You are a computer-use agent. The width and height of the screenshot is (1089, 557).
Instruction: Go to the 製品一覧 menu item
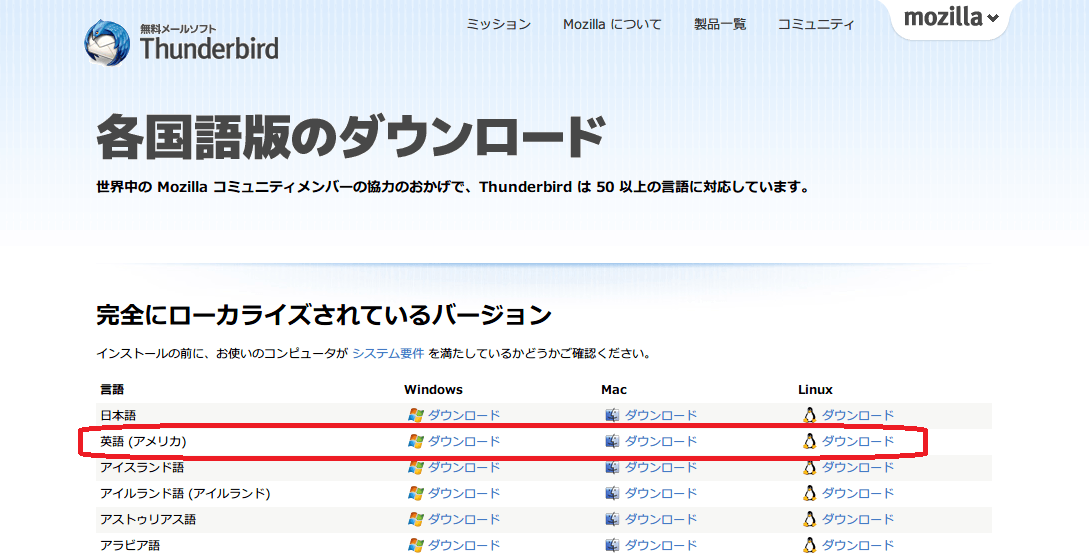click(x=720, y=24)
